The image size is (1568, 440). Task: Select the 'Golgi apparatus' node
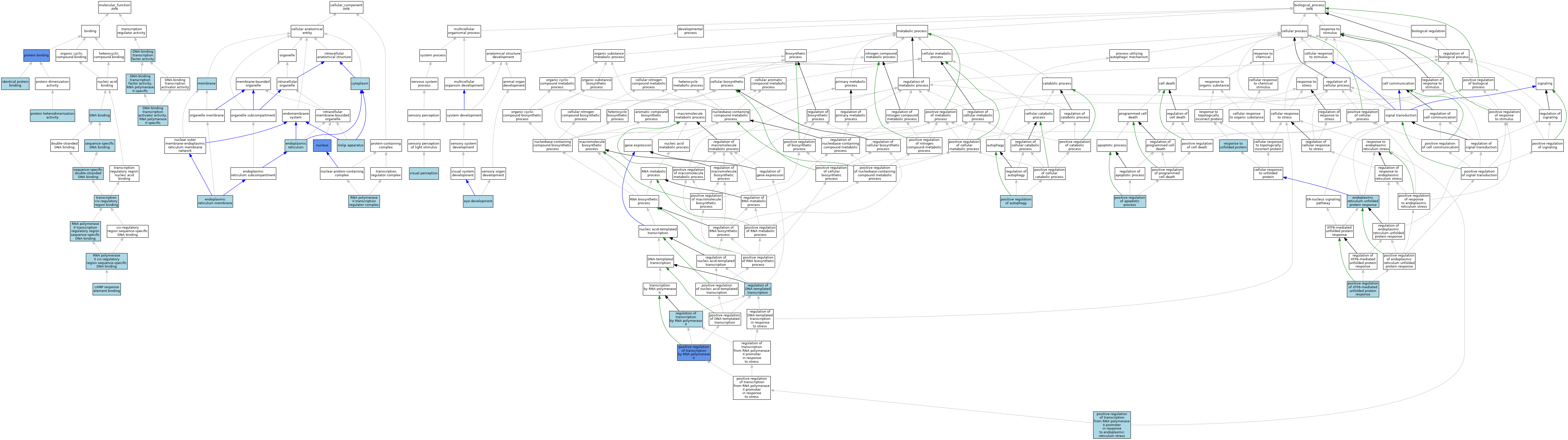click(351, 145)
